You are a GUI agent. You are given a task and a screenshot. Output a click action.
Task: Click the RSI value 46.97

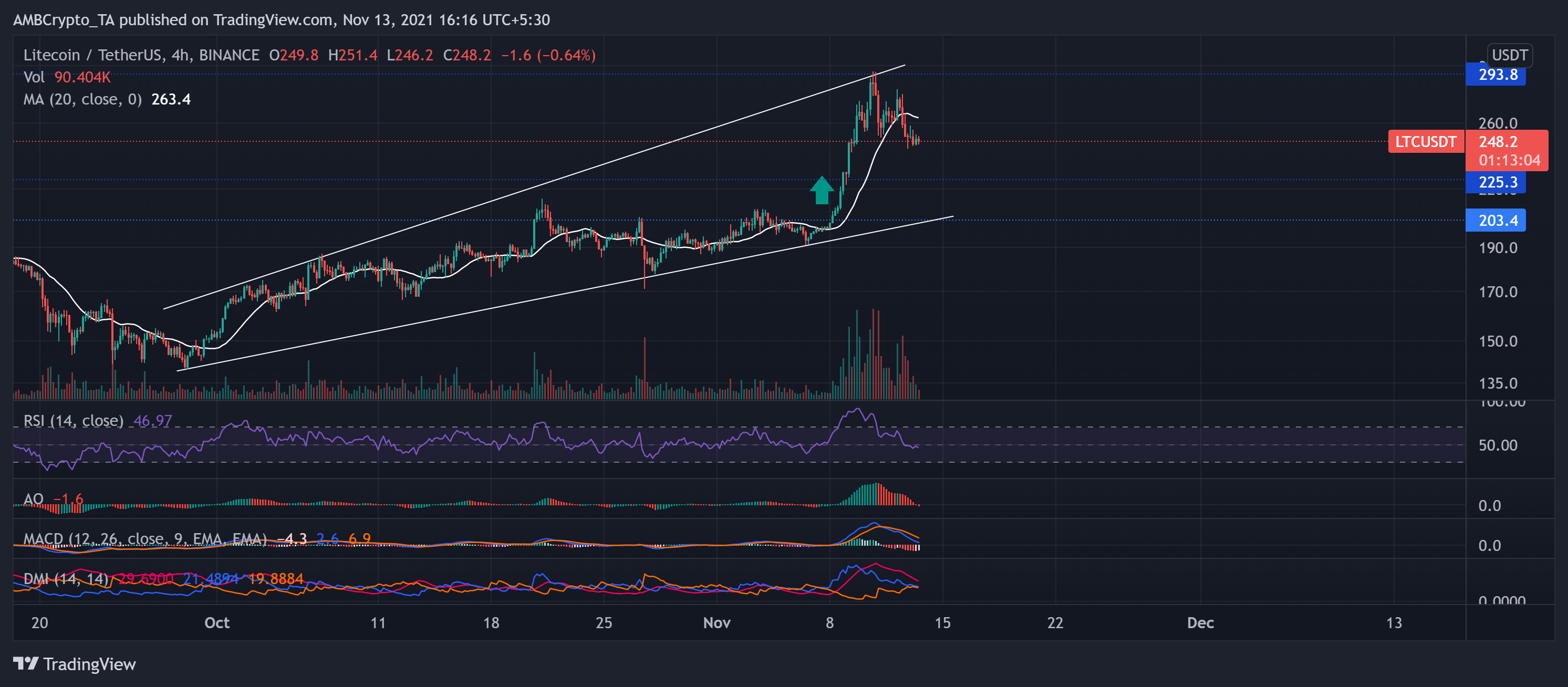[152, 421]
